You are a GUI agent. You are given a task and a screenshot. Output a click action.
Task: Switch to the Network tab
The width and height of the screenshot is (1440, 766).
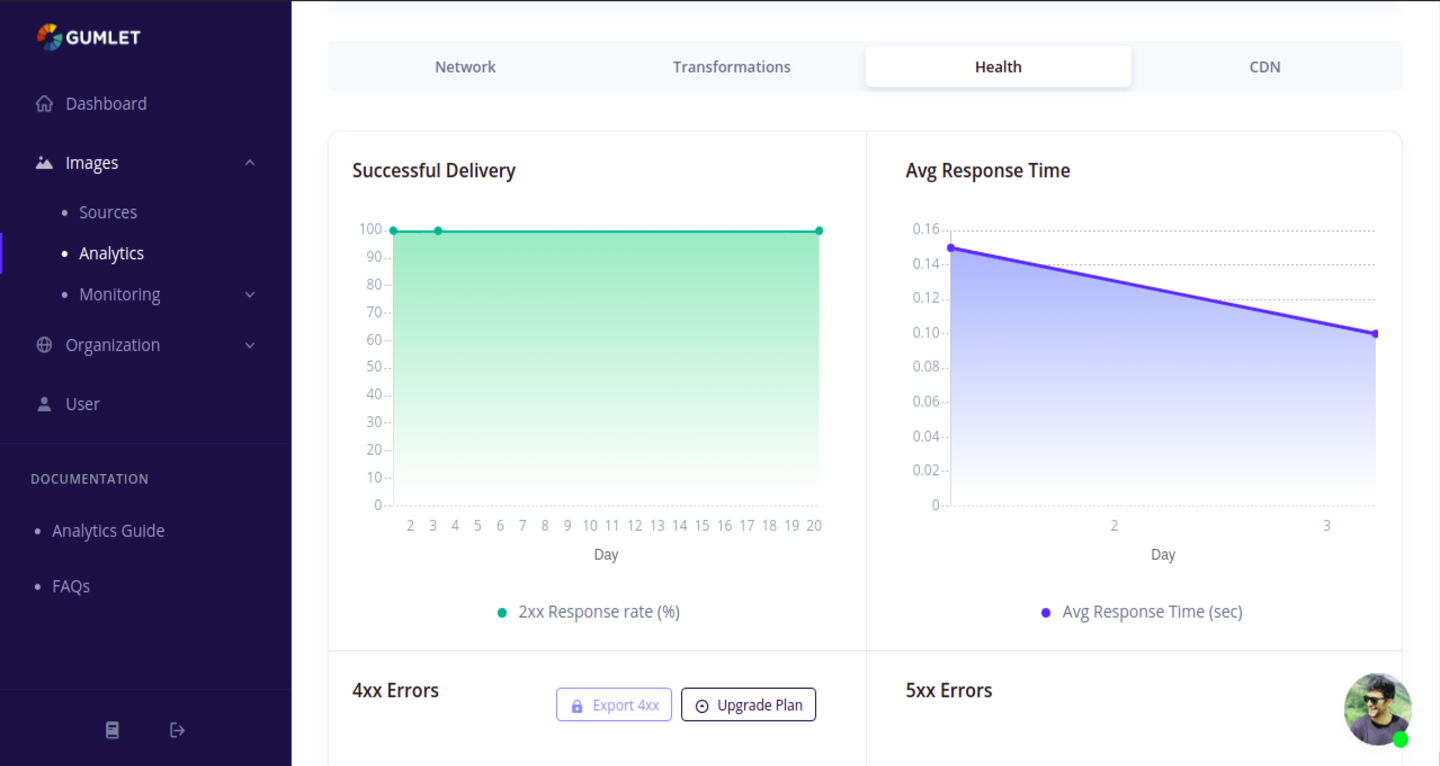[465, 67]
